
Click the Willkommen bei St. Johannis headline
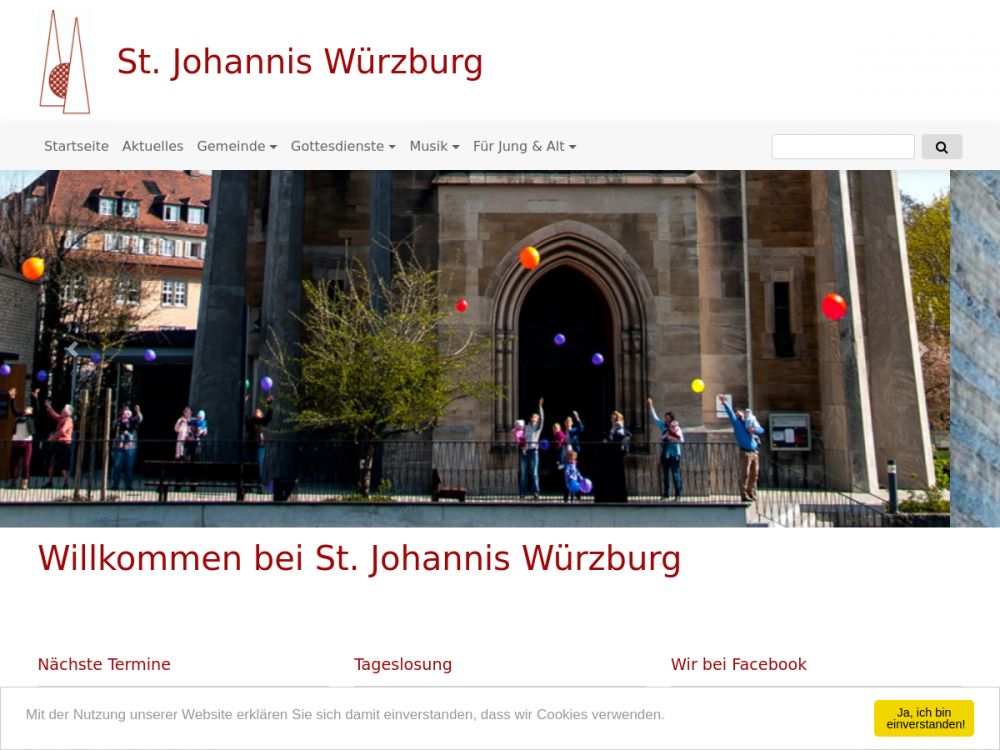359,559
